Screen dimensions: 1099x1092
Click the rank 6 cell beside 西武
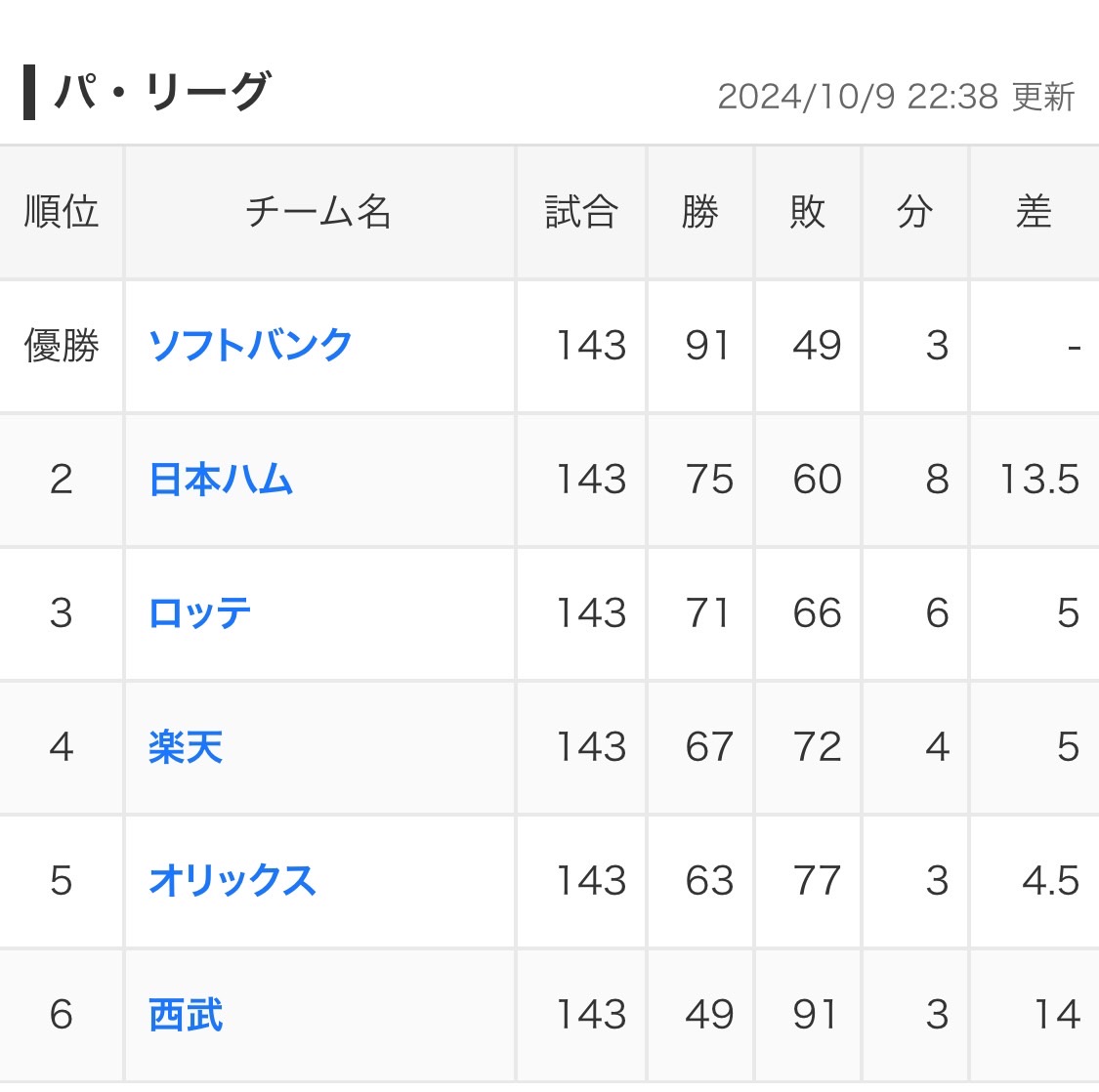pyautogui.click(x=62, y=1015)
